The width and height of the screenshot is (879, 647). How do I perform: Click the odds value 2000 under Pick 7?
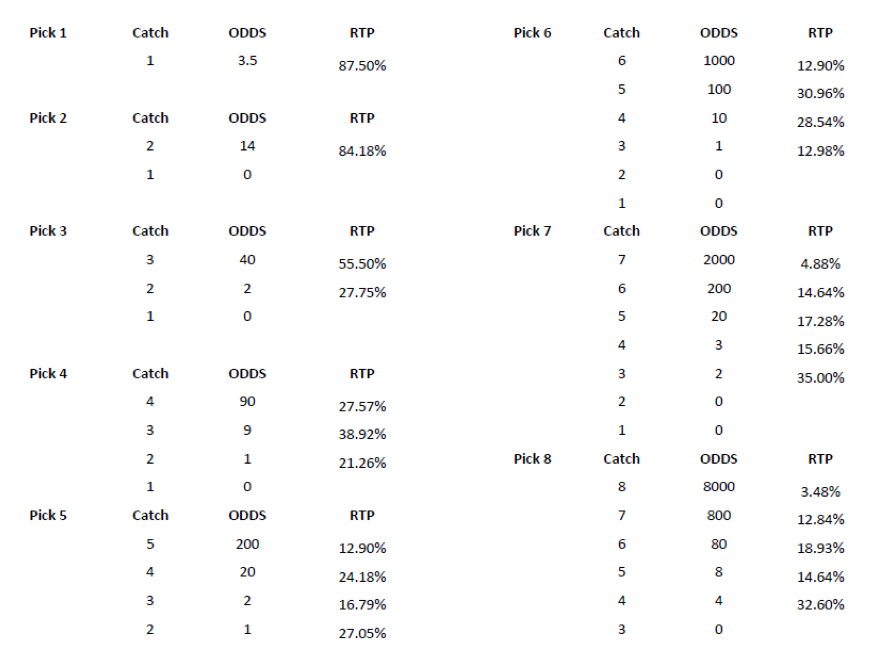click(719, 260)
